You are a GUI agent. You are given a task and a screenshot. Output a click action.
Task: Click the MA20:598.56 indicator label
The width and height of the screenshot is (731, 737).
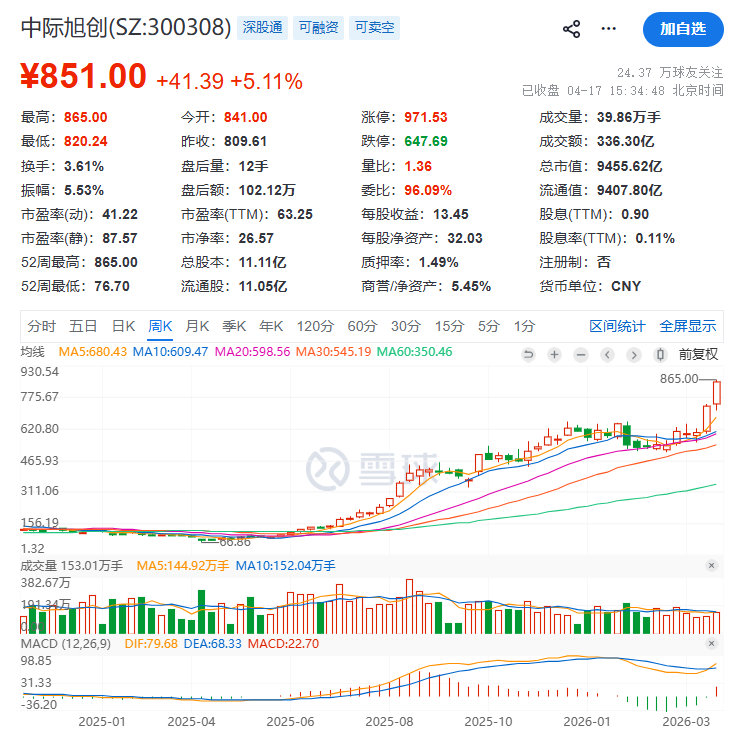click(252, 352)
